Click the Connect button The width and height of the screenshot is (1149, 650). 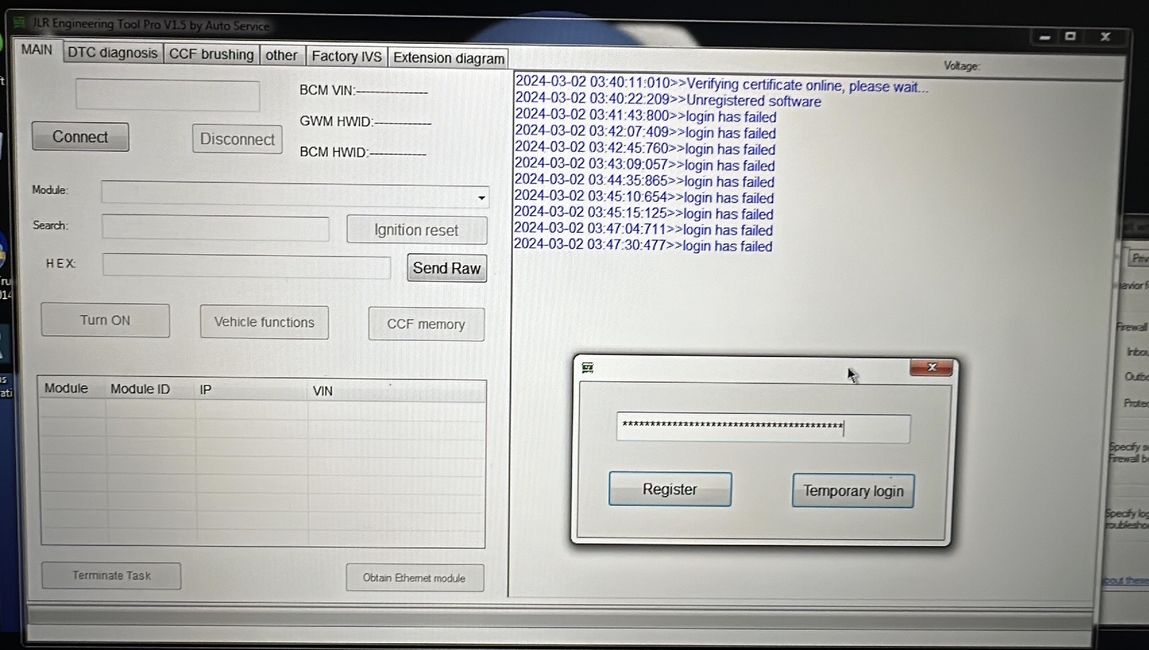80,137
